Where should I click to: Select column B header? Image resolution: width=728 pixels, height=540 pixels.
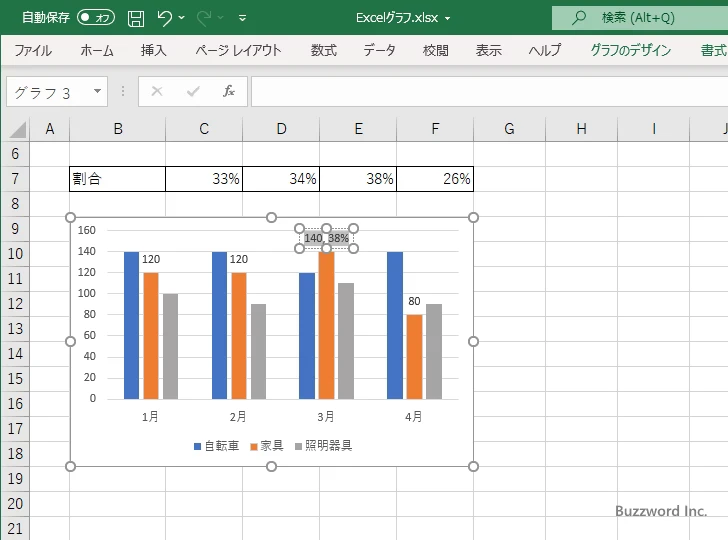click(117, 129)
